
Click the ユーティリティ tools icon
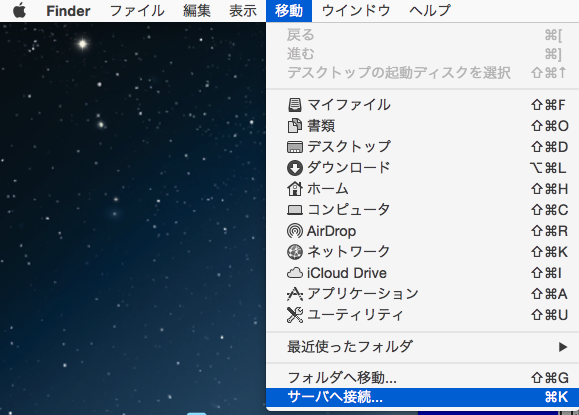(x=294, y=315)
